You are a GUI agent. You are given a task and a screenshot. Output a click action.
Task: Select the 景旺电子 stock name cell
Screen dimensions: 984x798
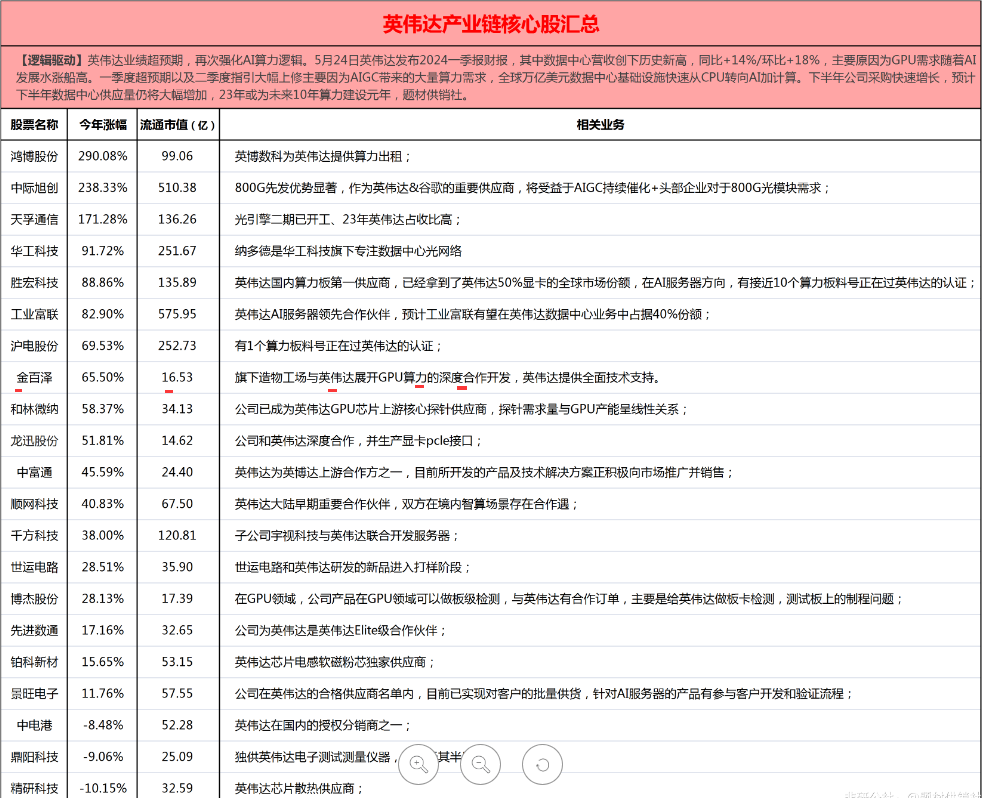tap(34, 693)
